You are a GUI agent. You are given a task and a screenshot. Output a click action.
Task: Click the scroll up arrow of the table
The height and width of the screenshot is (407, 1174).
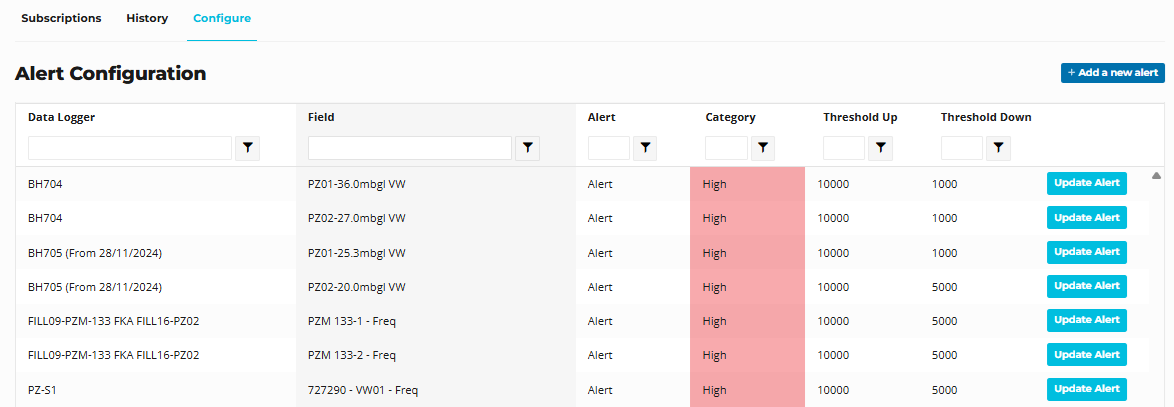point(1156,176)
